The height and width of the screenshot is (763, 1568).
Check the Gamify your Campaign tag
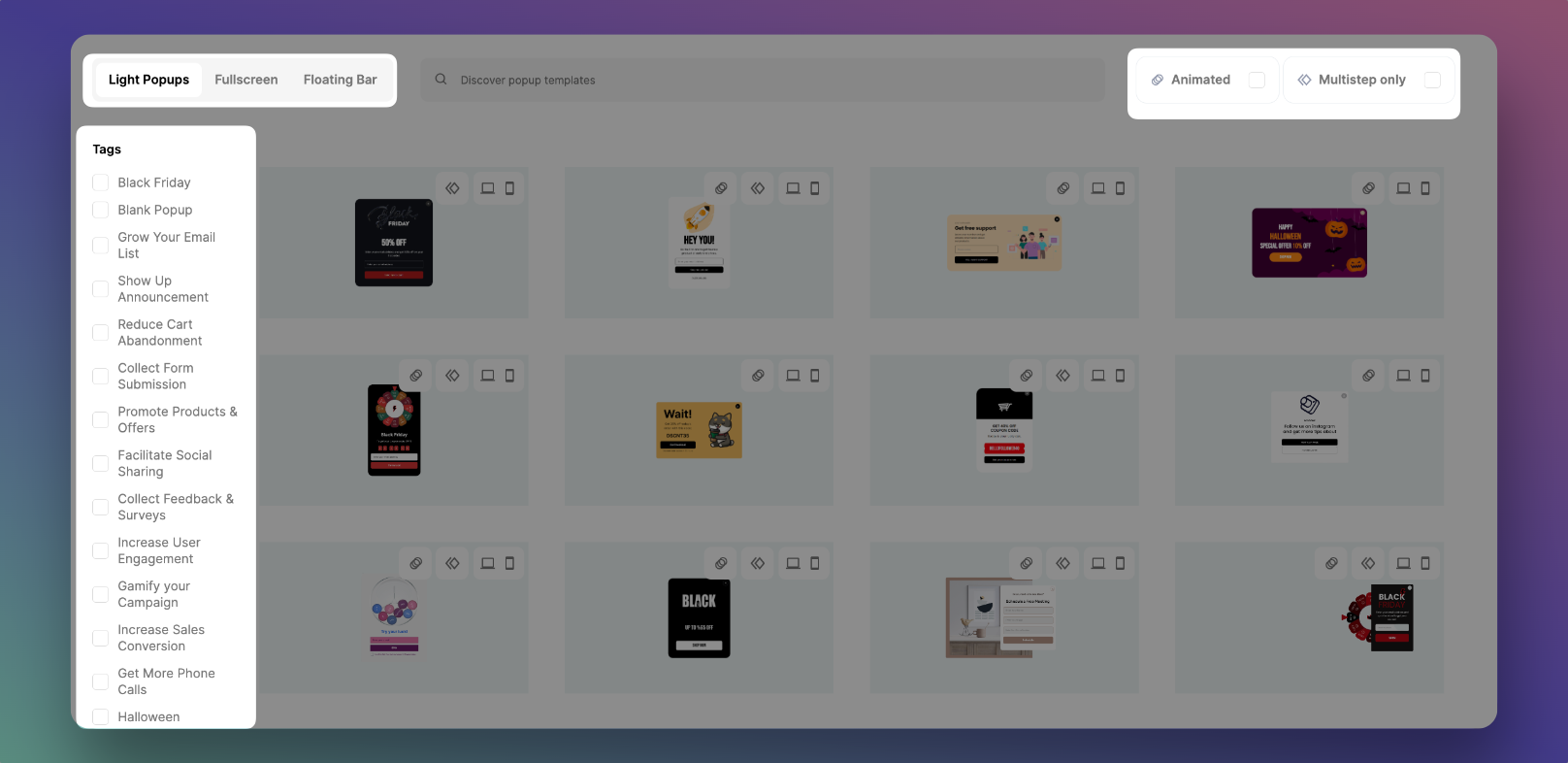(x=100, y=595)
